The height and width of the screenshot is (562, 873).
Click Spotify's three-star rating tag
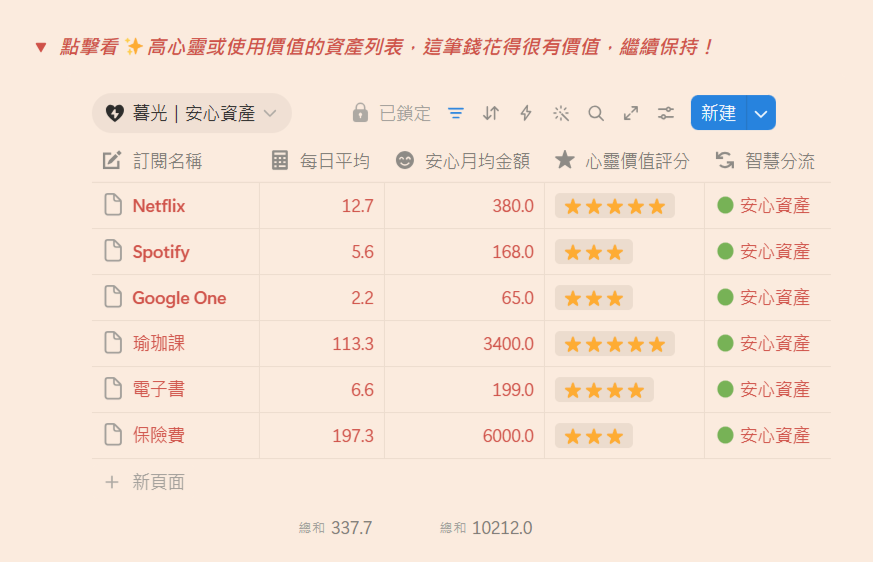[594, 252]
